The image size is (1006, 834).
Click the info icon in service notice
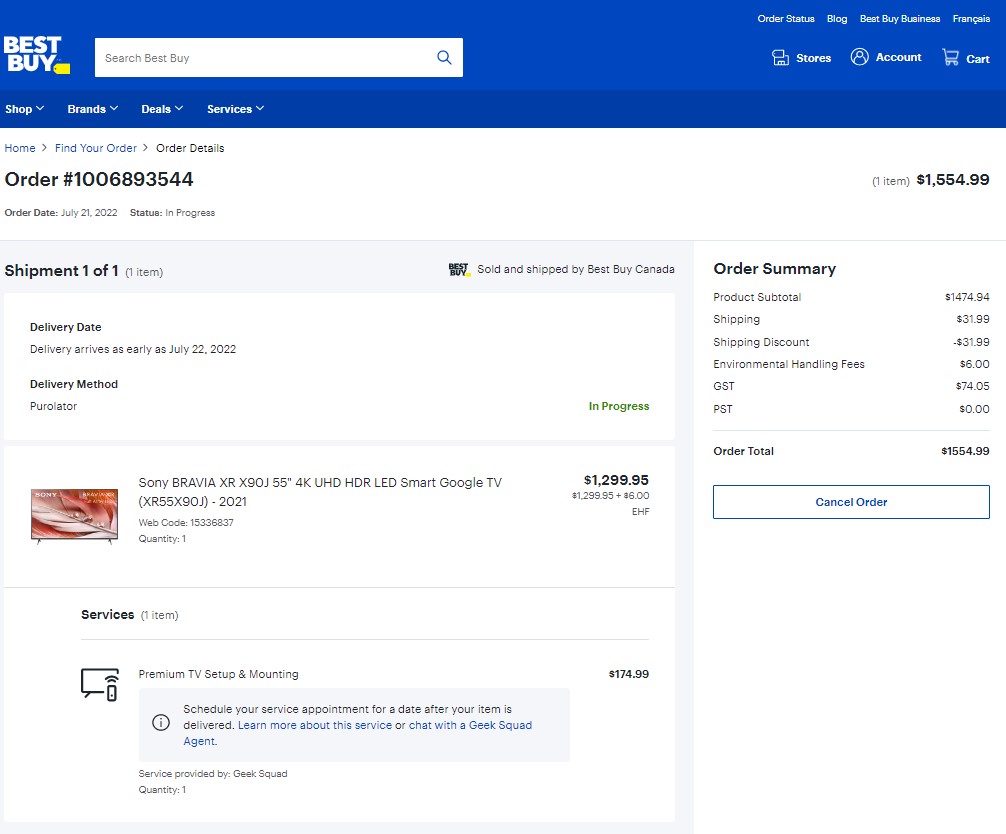[161, 723]
